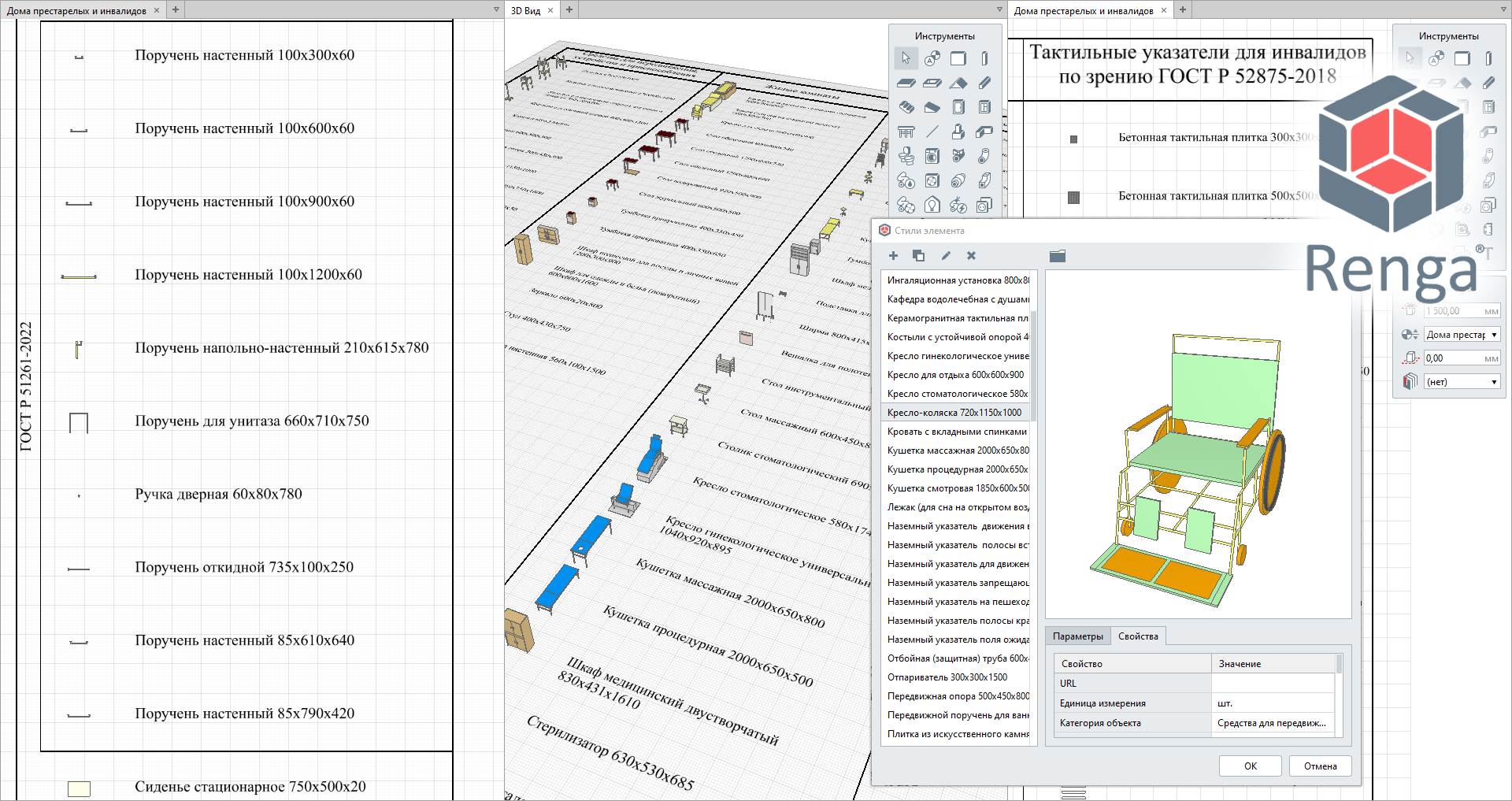Choose the Opening tool in the 3D view's Tools panel
Viewport: 1512px width, 801px height.
[x=932, y=83]
